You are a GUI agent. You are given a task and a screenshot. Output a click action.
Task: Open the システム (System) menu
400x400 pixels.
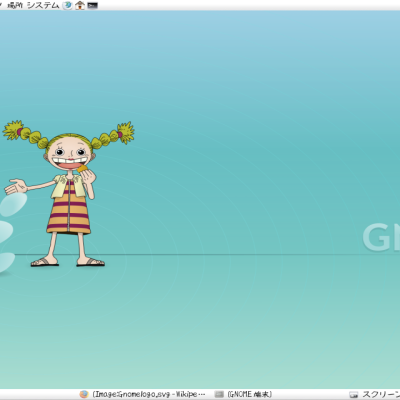(x=43, y=5)
